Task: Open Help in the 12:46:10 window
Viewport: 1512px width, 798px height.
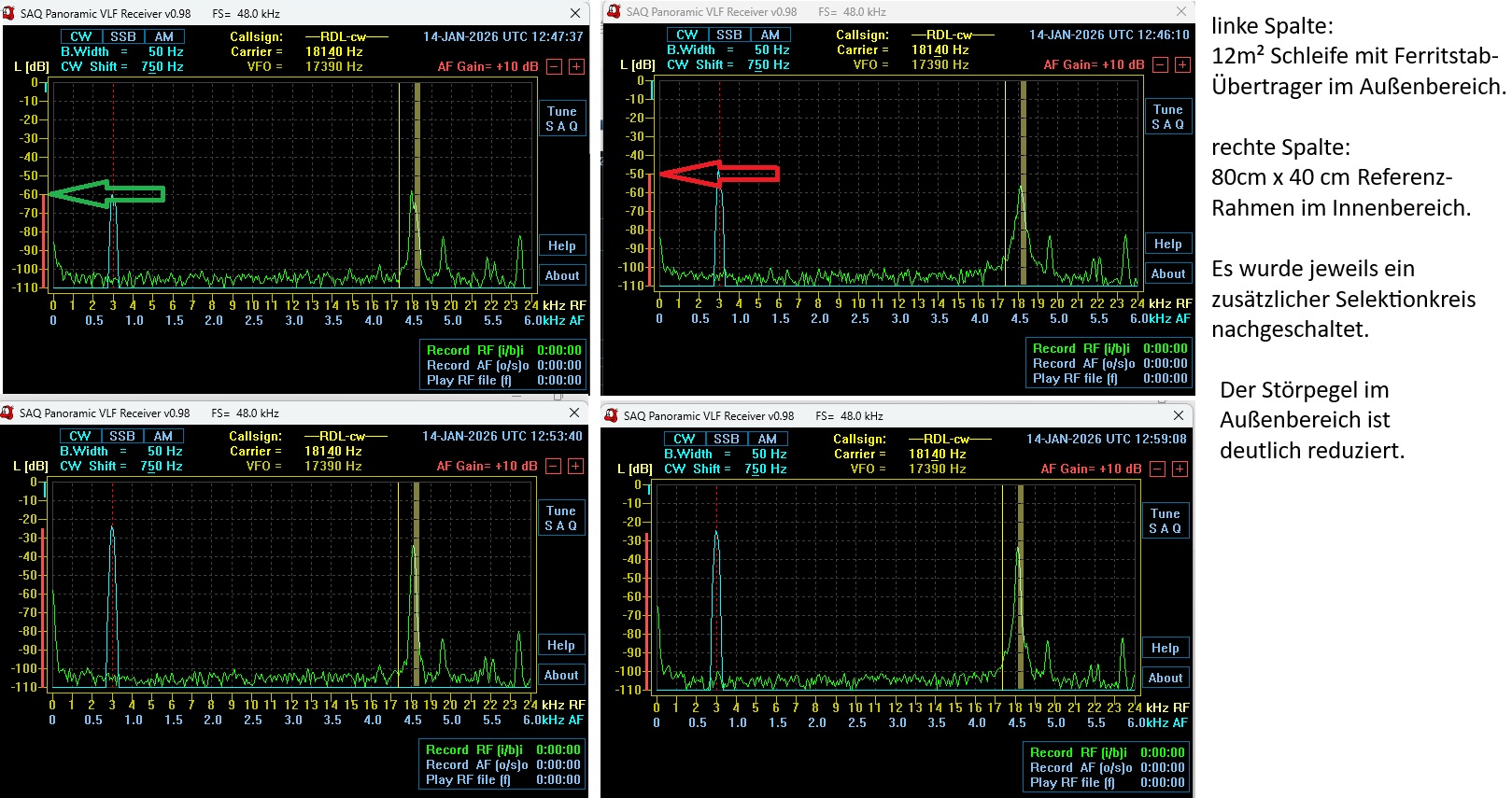Action: 1167,244
